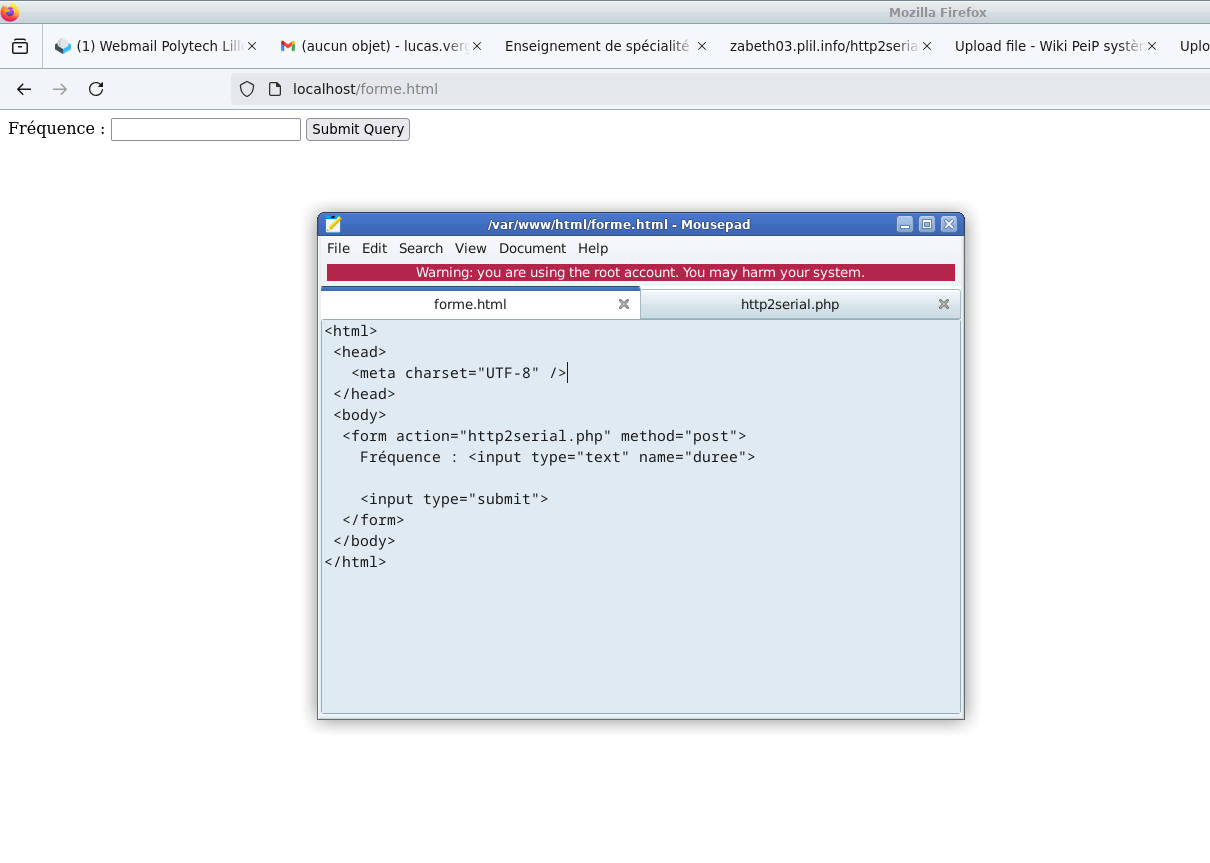Close the forme.html editor tab
Viewport: 1210px width, 863px height.
click(624, 304)
